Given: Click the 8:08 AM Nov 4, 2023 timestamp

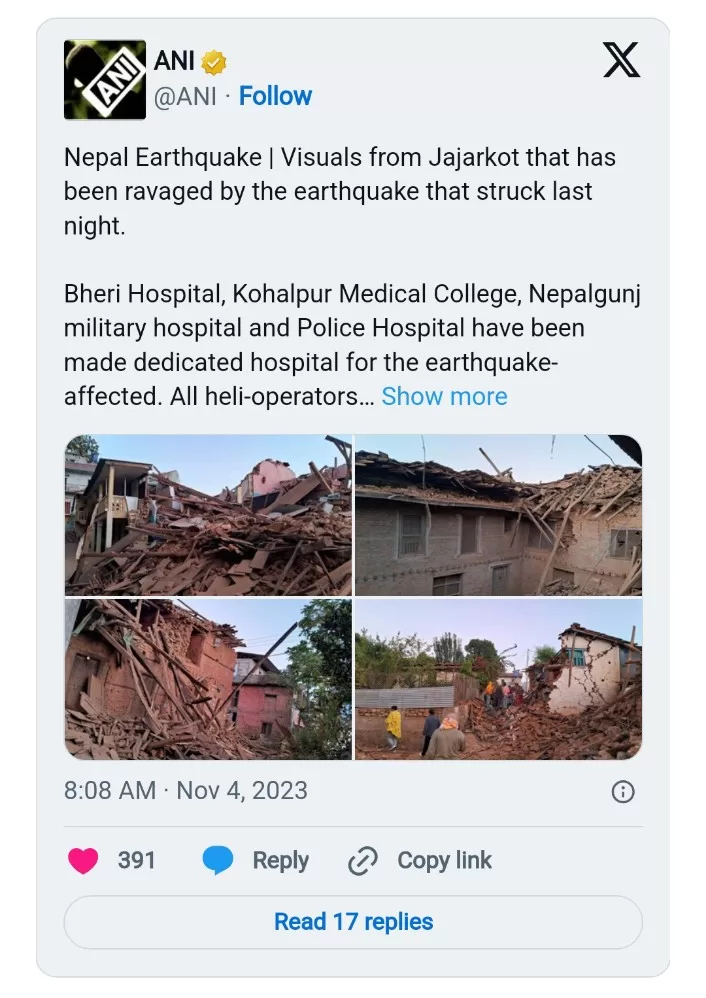Looking at the screenshot, I should (186, 791).
